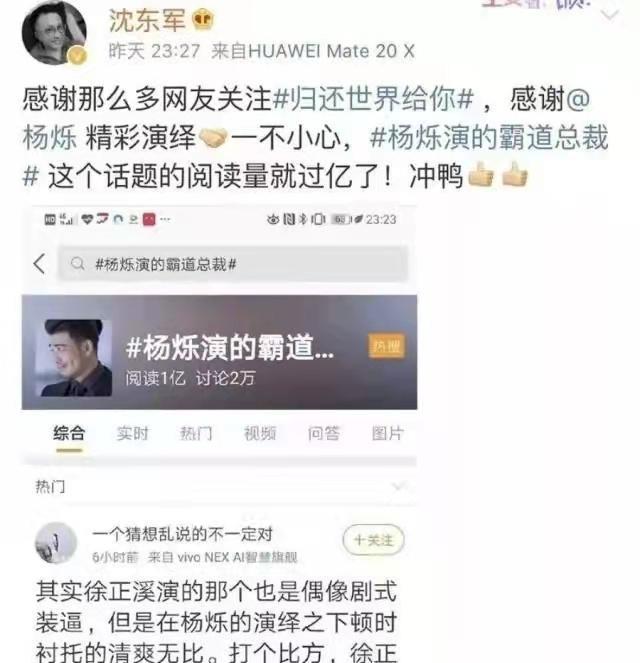Open the 视频 tab
The width and height of the screenshot is (640, 663).
[x=260, y=433]
